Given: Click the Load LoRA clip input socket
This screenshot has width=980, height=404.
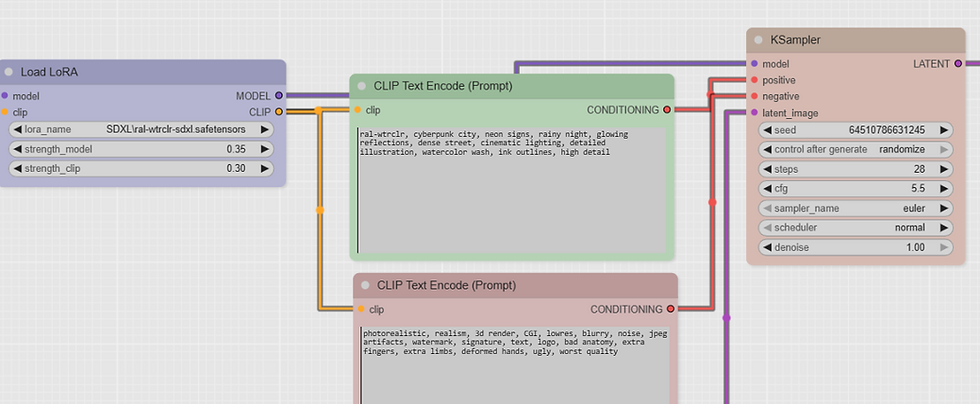Looking at the screenshot, I should [5, 112].
